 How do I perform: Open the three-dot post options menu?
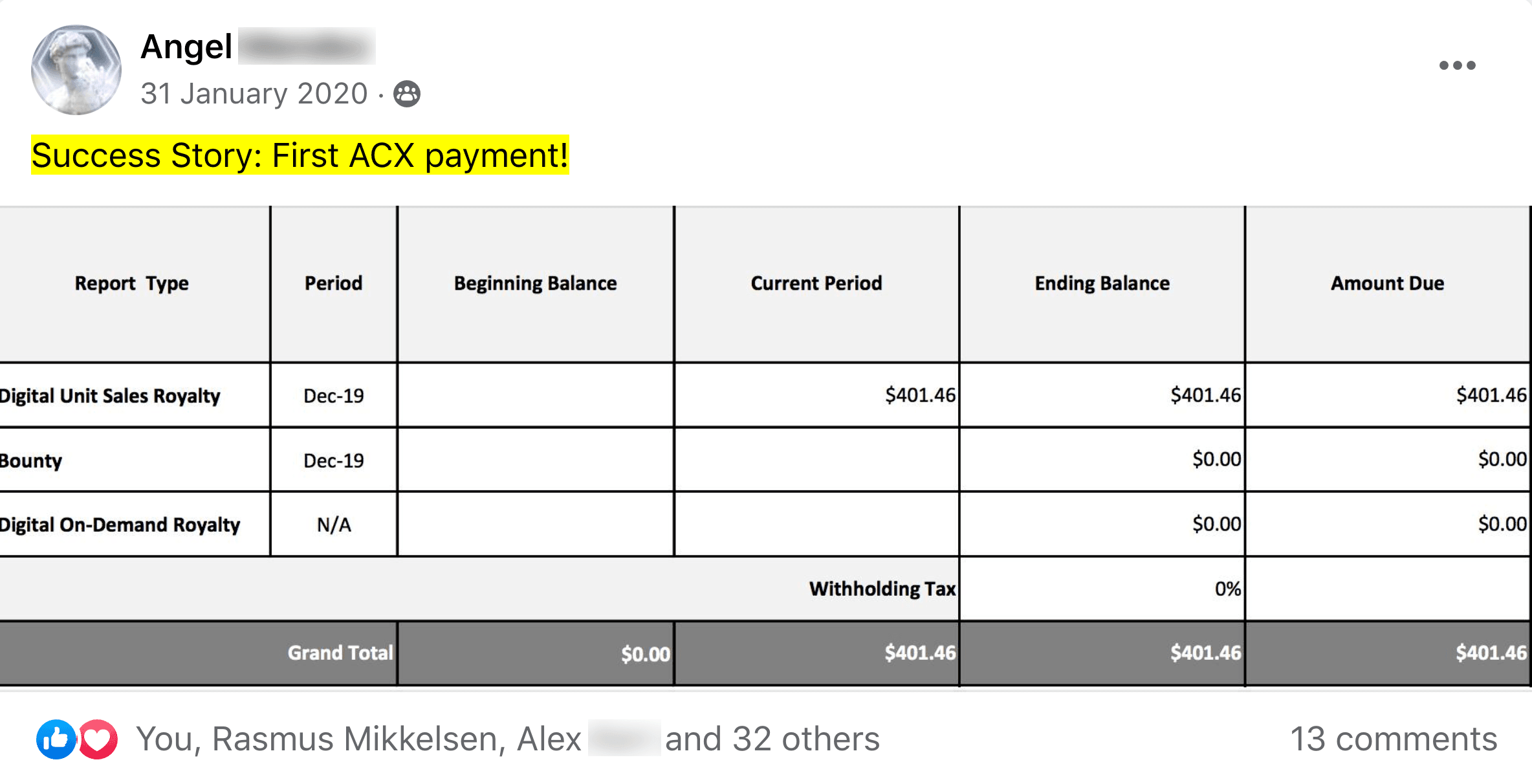point(1457,65)
